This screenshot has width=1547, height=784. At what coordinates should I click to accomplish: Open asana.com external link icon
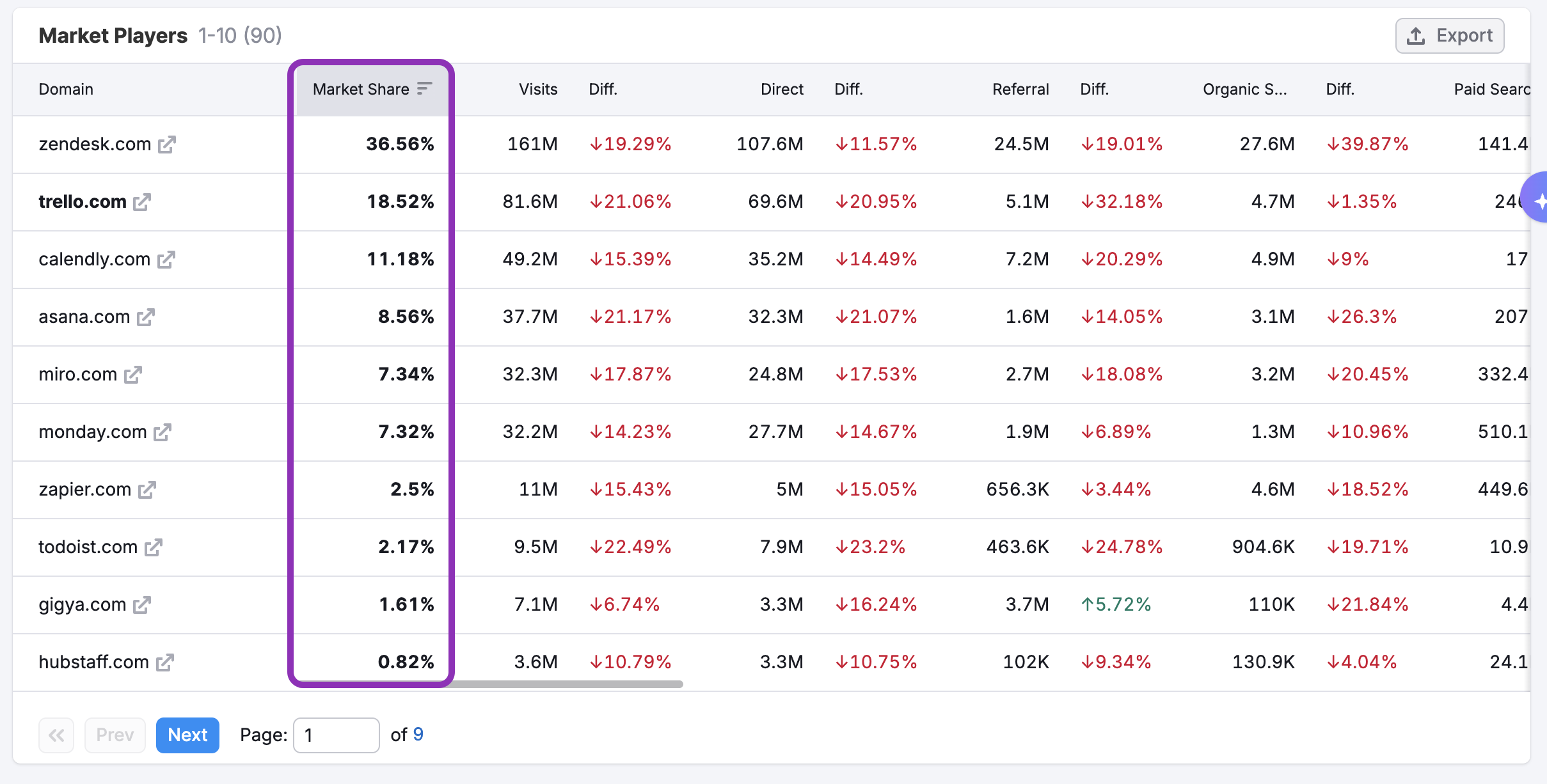[146, 317]
